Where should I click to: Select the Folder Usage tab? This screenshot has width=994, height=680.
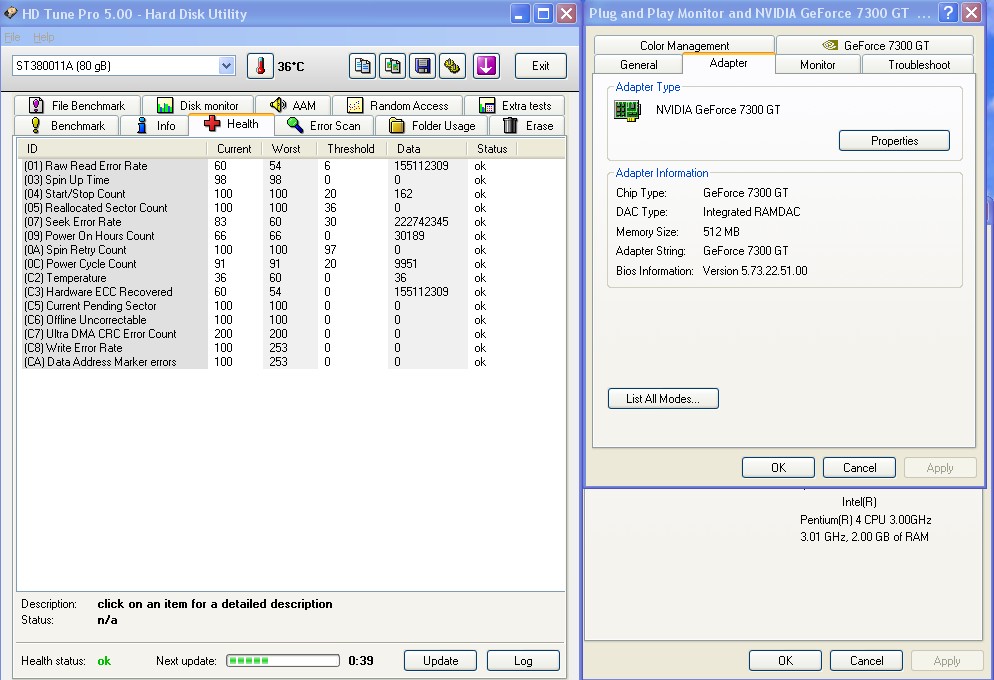pyautogui.click(x=432, y=126)
